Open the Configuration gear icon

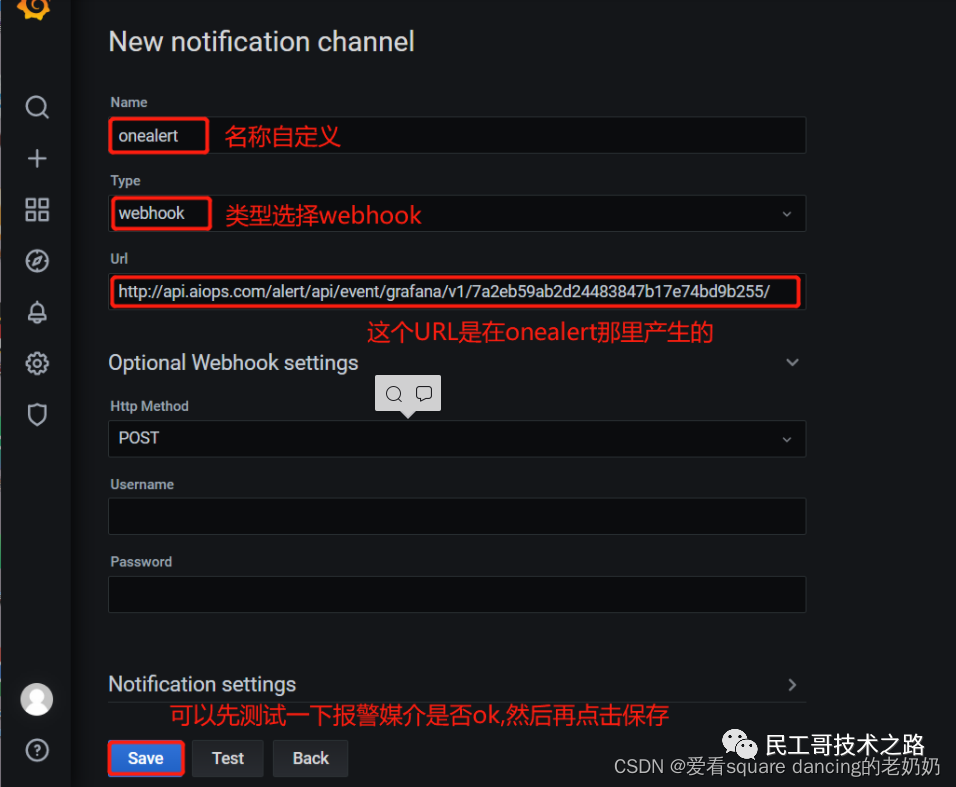37,363
